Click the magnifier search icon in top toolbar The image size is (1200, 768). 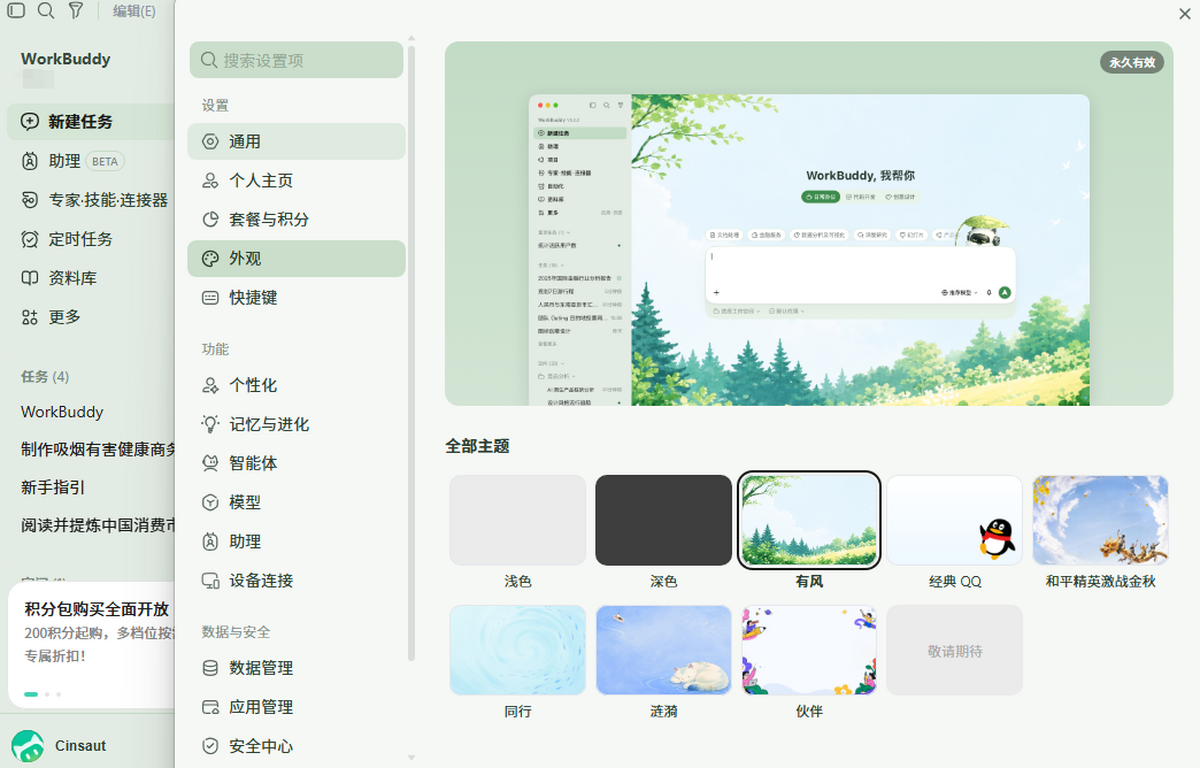[46, 11]
